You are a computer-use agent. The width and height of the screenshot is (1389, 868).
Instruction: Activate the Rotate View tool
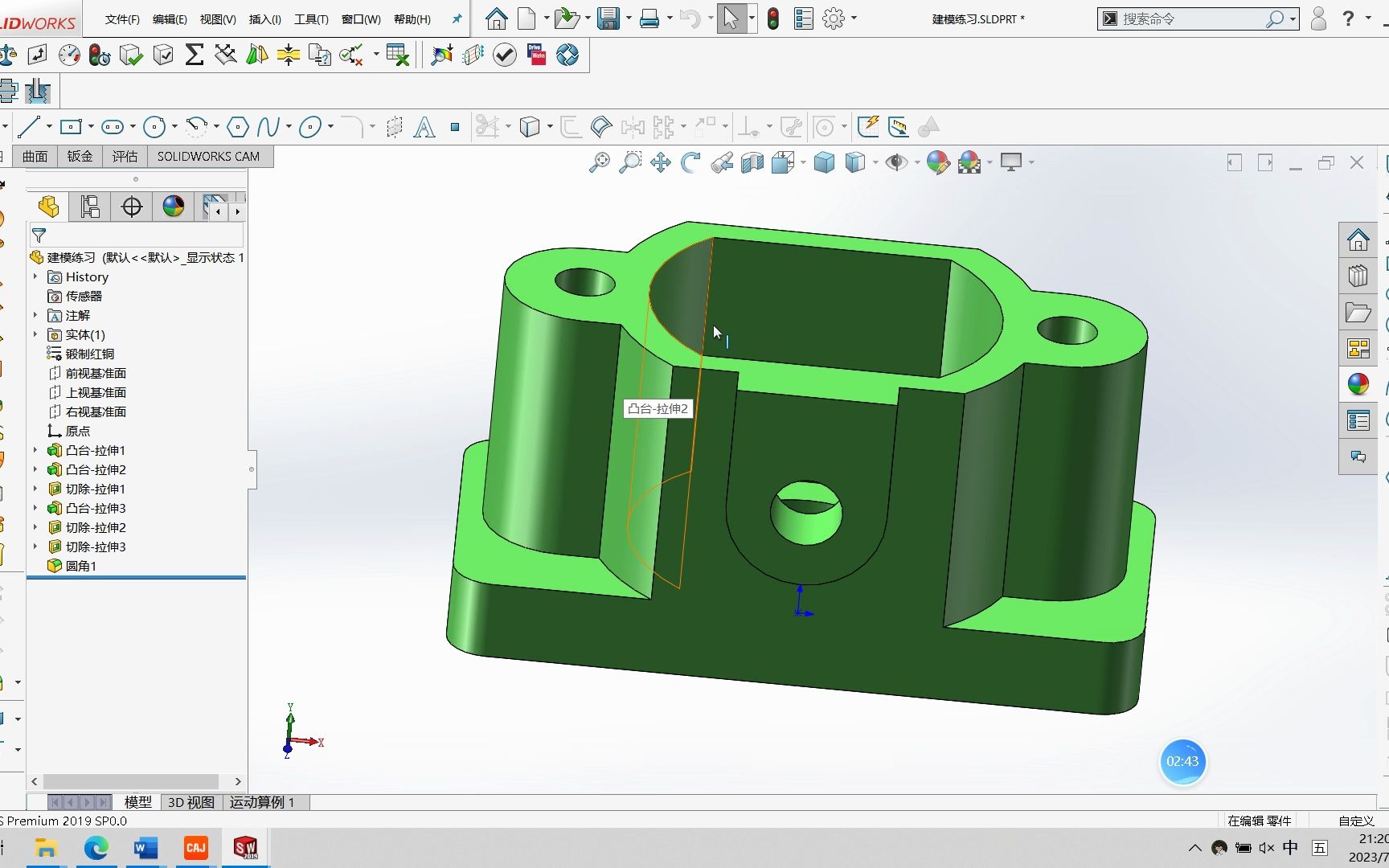[x=690, y=162]
